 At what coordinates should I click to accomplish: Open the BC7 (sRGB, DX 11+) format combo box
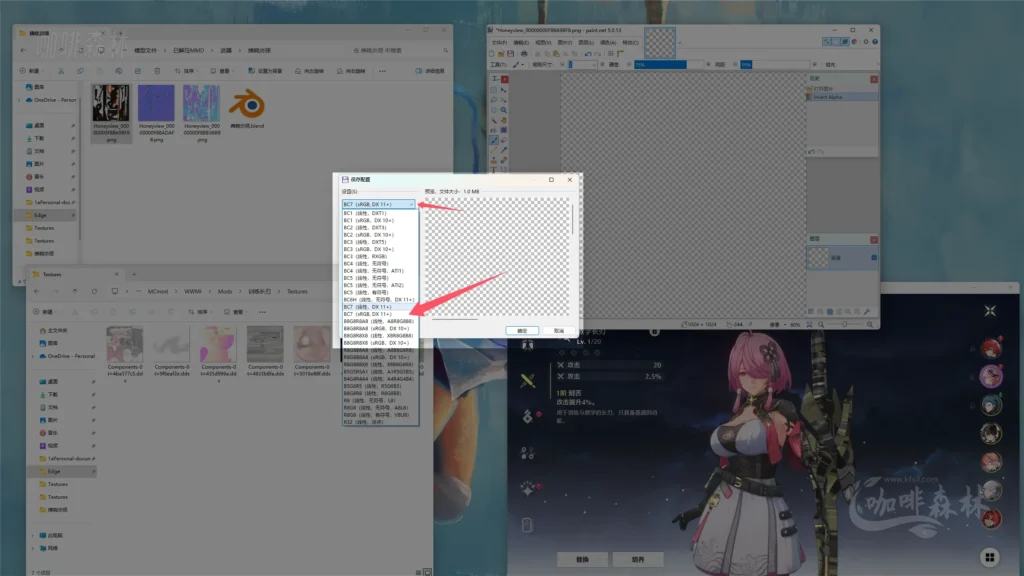pos(379,204)
